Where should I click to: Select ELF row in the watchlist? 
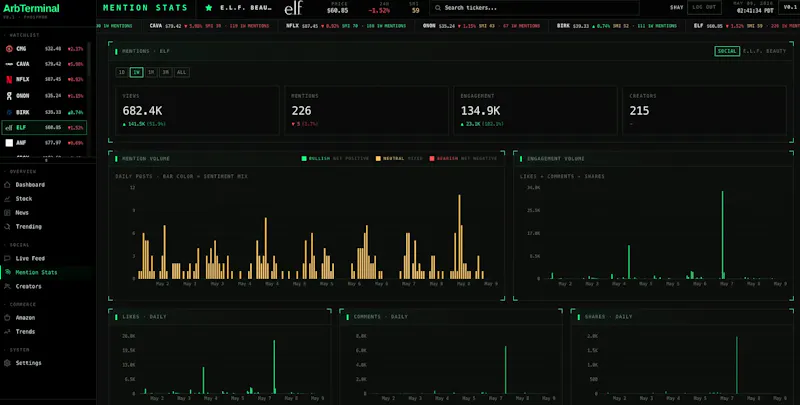pos(44,128)
